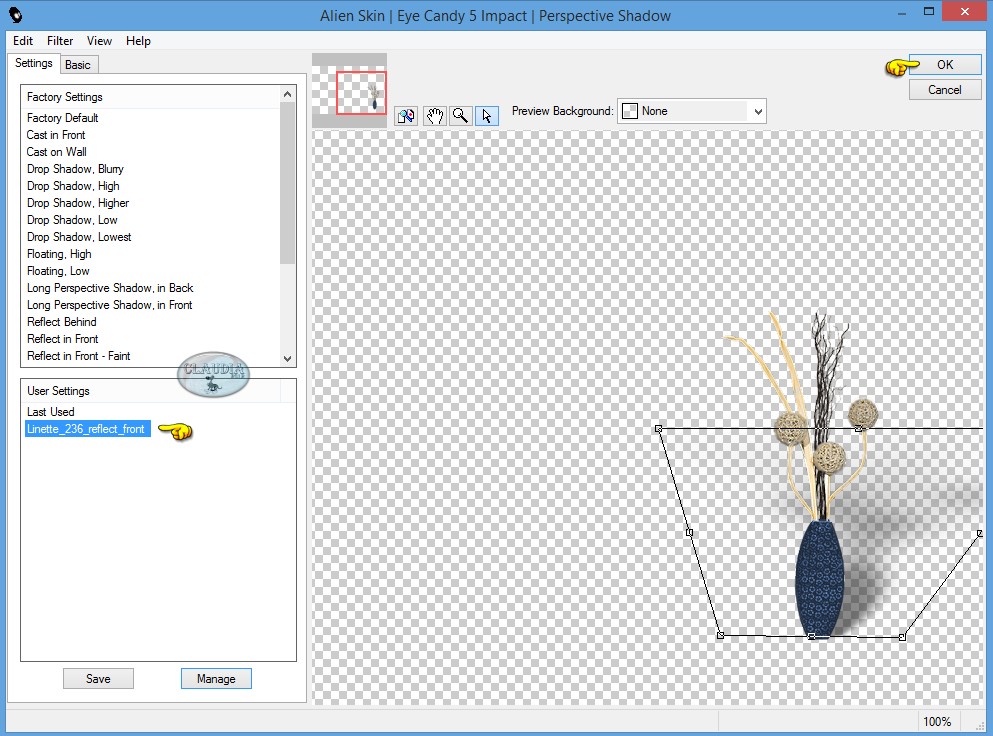This screenshot has height=736, width=993.
Task: Switch to the Basic tab
Action: 78,65
